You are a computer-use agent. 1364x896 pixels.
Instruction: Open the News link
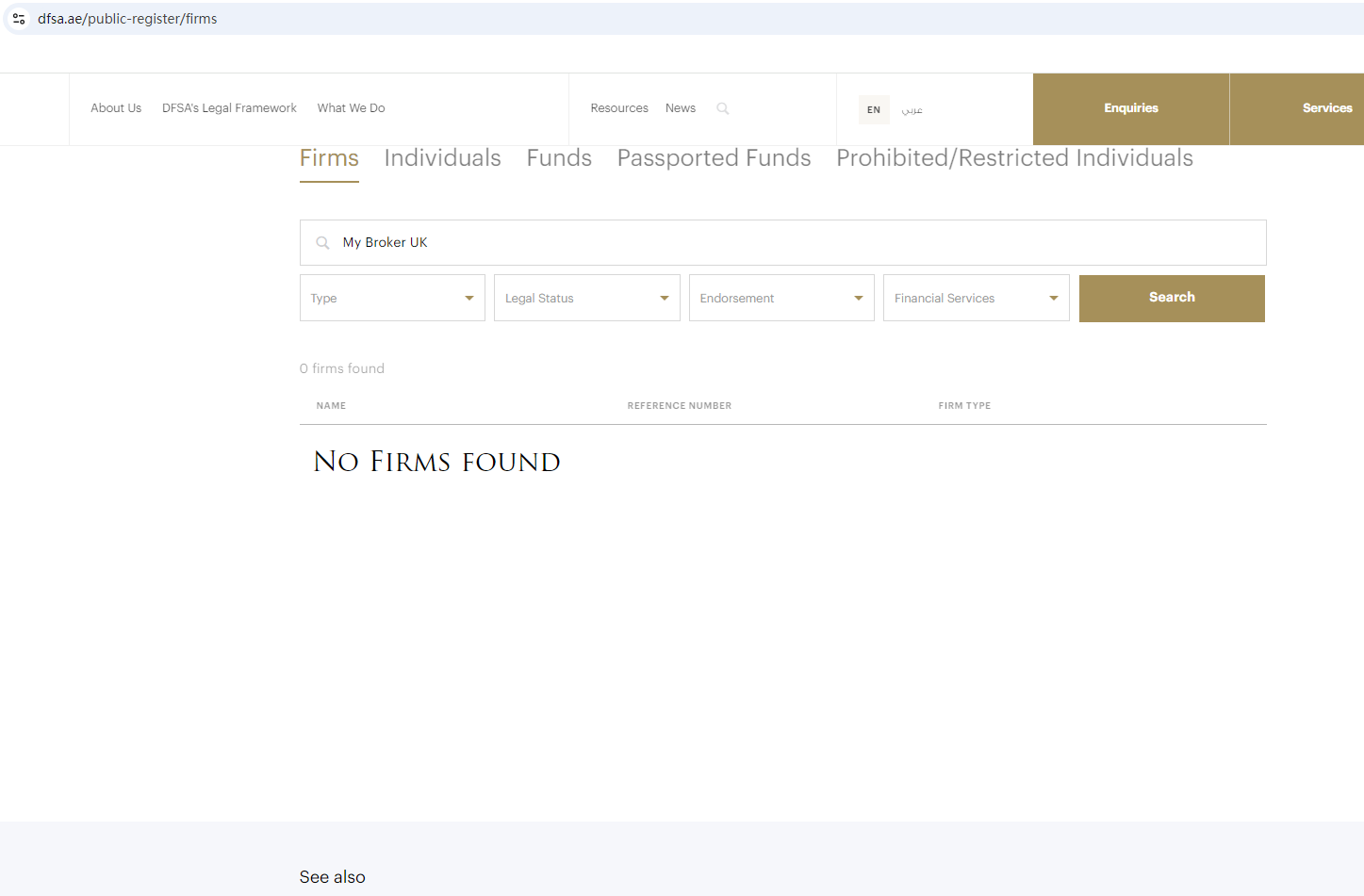click(681, 108)
